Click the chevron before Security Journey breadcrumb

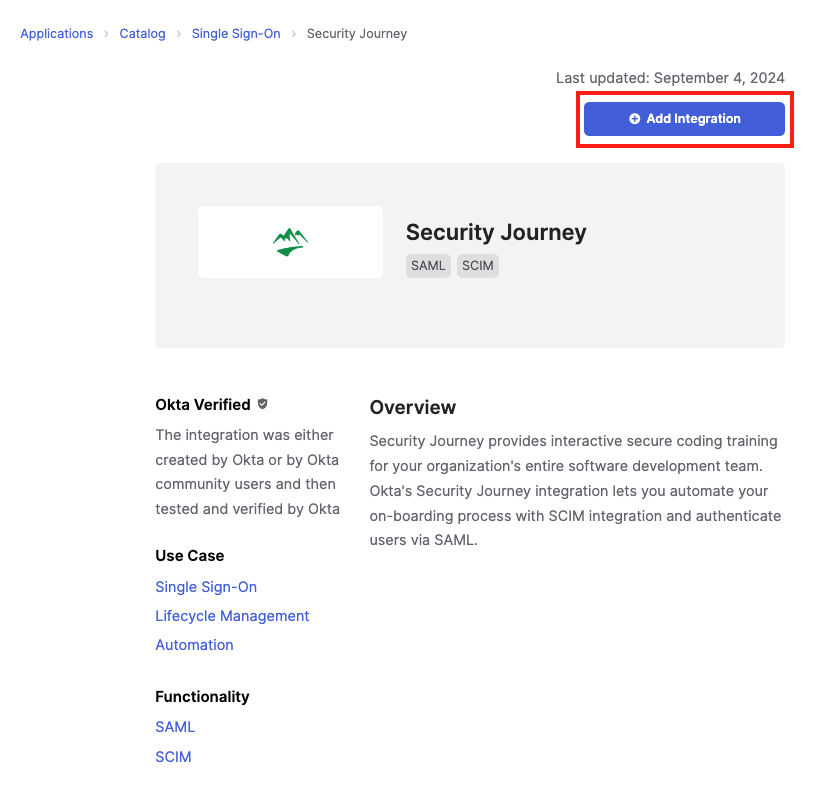click(294, 34)
